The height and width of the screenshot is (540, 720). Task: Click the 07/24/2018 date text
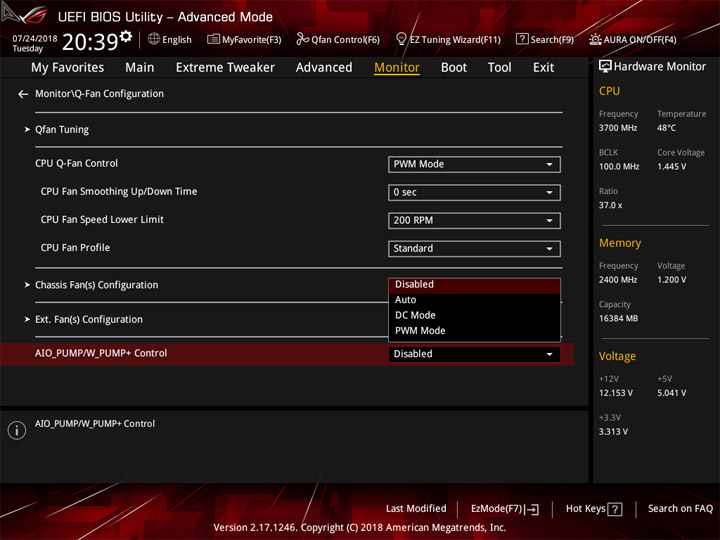(x=34, y=38)
